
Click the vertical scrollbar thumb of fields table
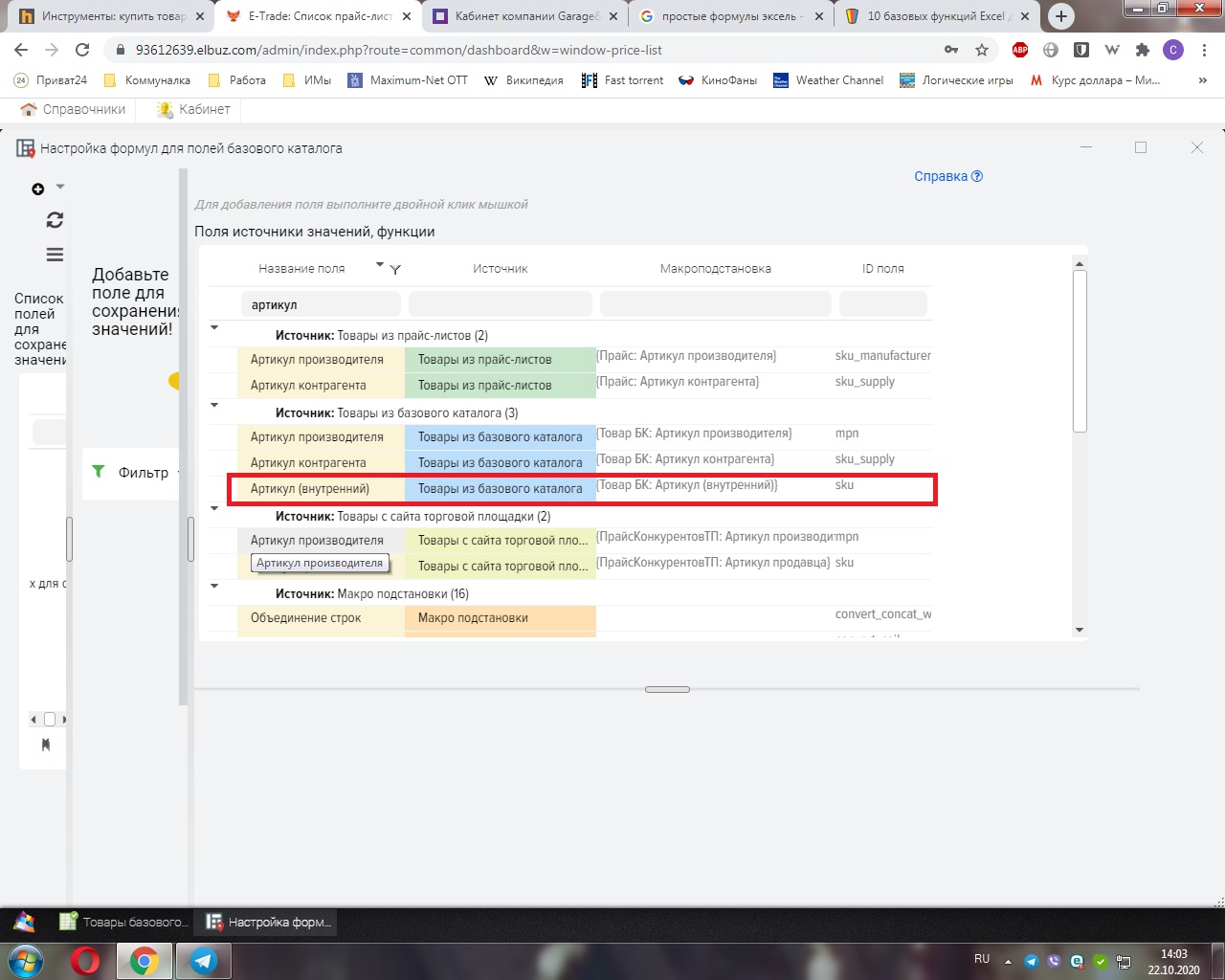[x=1080, y=351]
